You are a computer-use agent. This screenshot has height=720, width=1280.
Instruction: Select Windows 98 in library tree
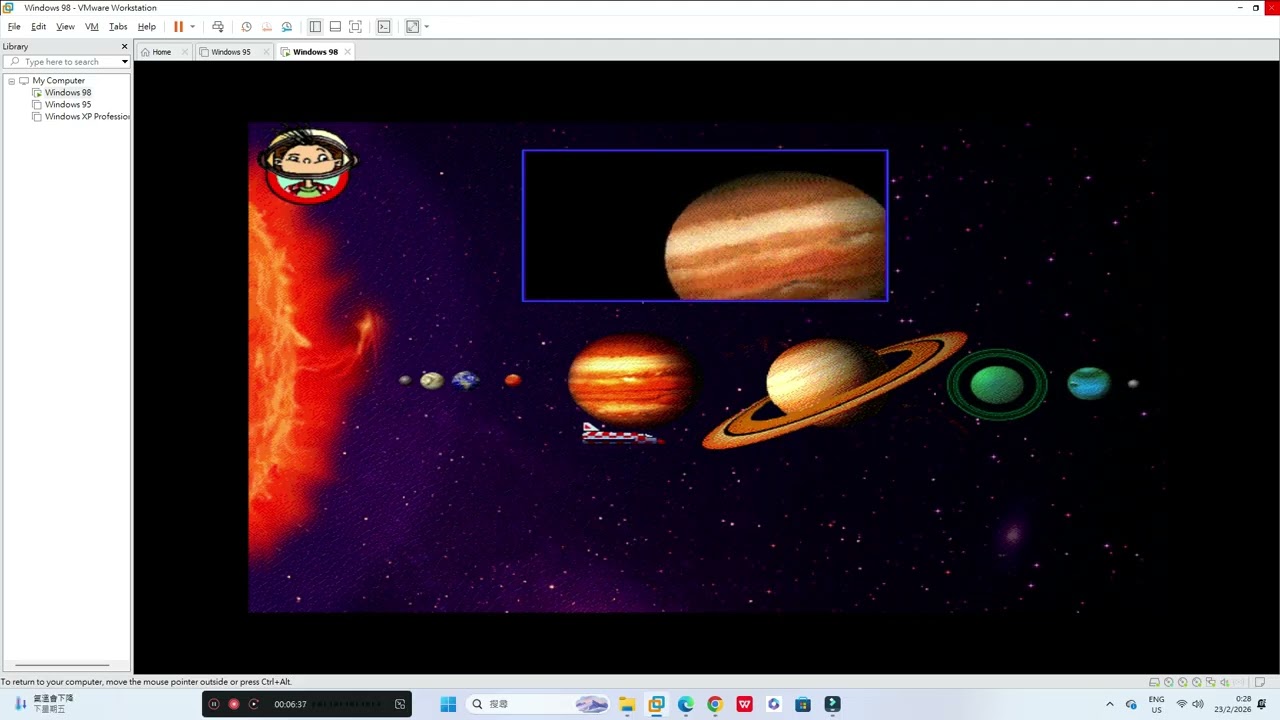click(67, 93)
